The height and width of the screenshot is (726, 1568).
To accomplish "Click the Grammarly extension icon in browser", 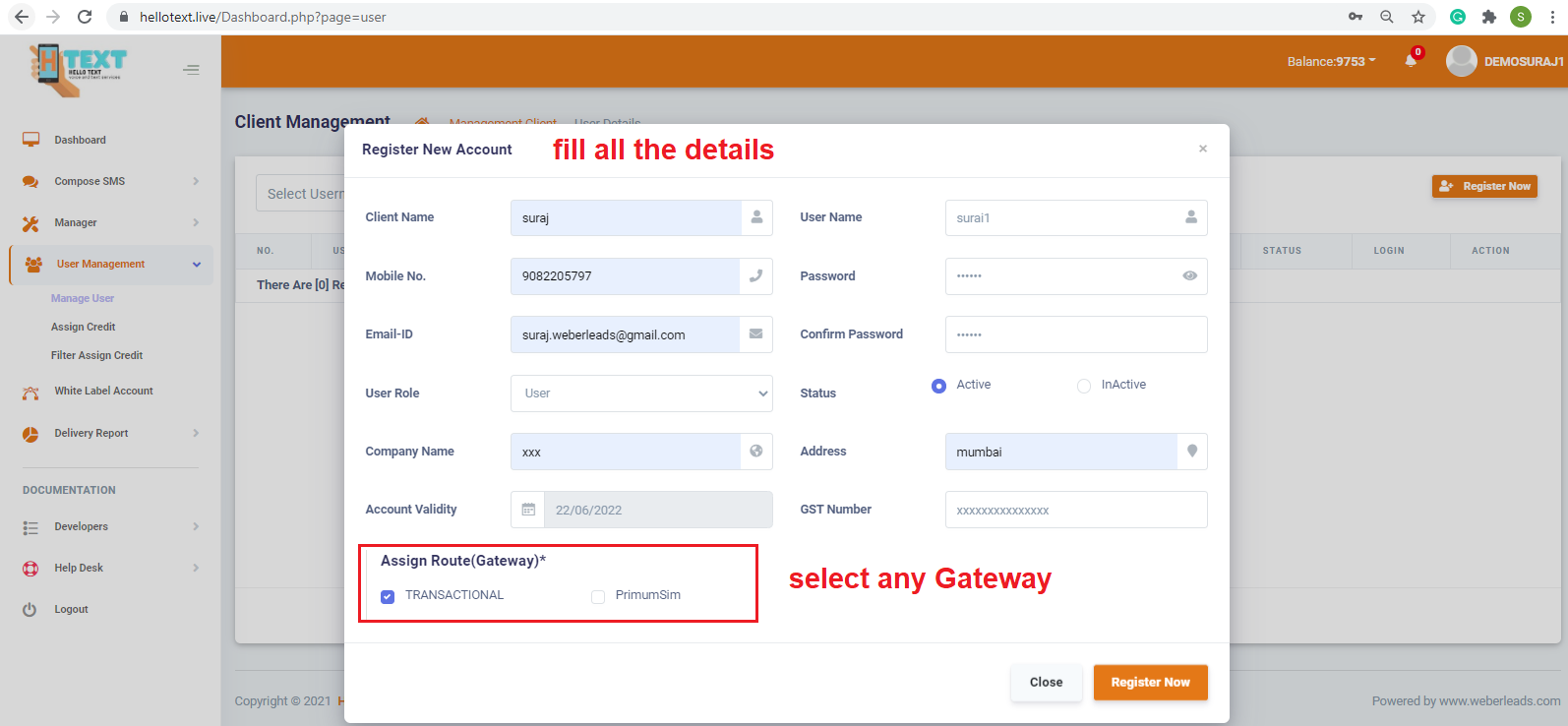I will [1457, 17].
